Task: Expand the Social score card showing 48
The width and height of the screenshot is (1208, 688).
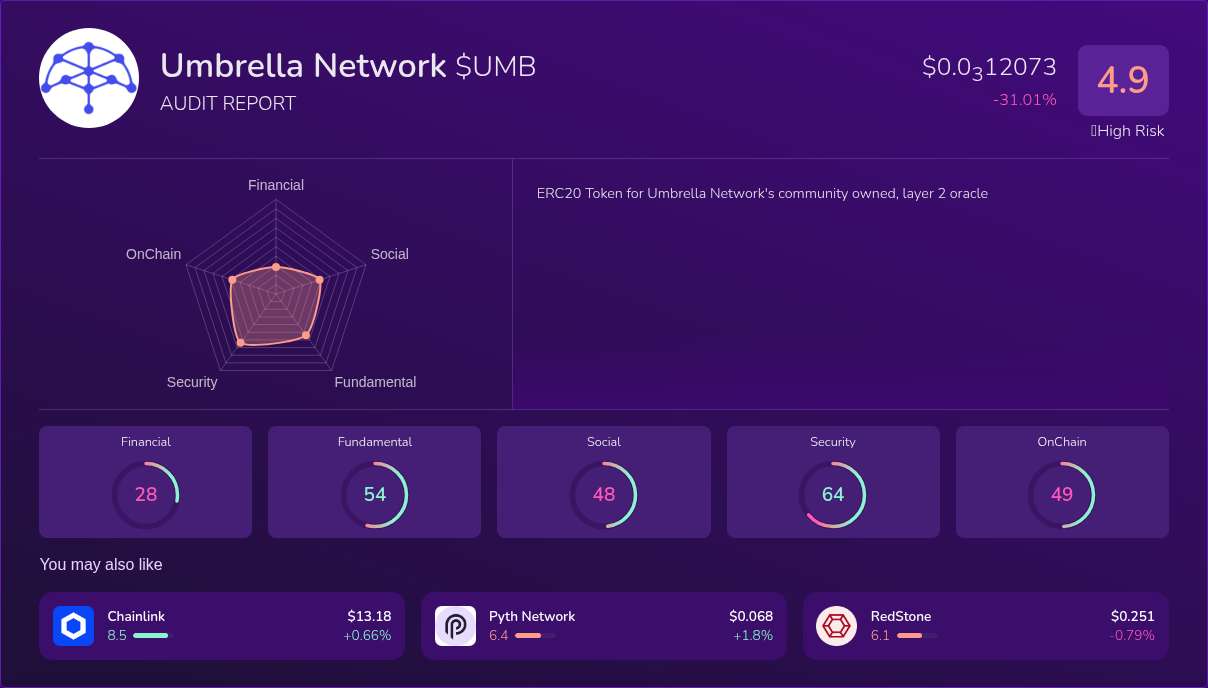Action: pyautogui.click(x=603, y=481)
